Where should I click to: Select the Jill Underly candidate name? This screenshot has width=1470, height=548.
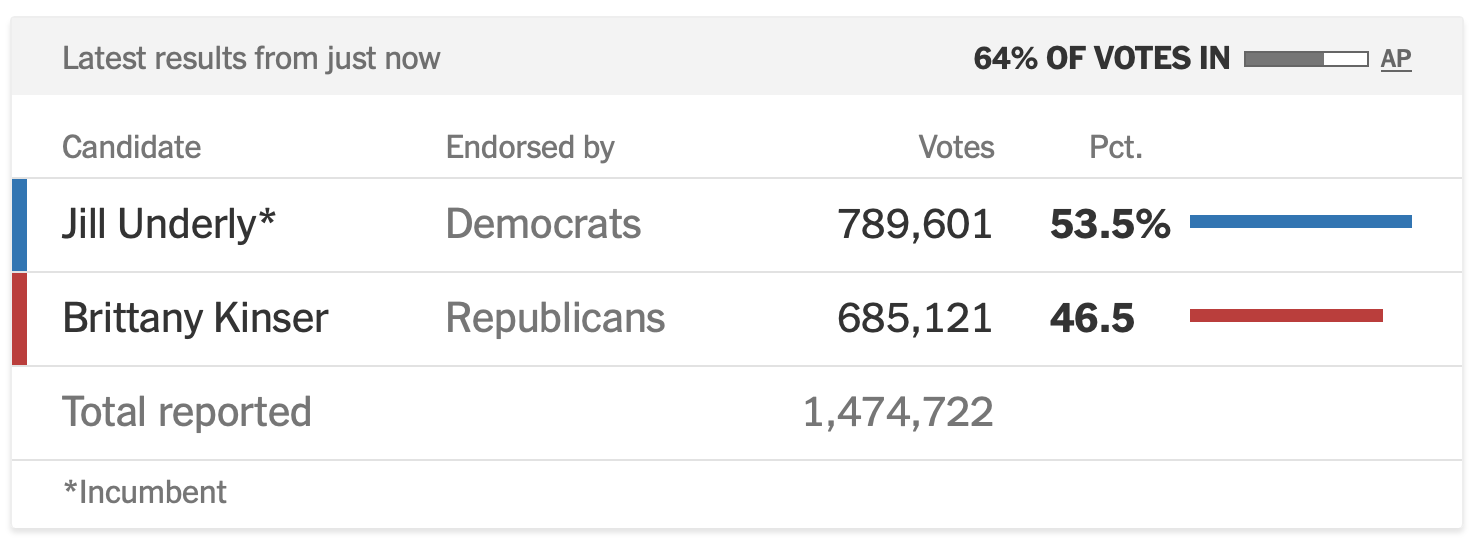pos(169,225)
